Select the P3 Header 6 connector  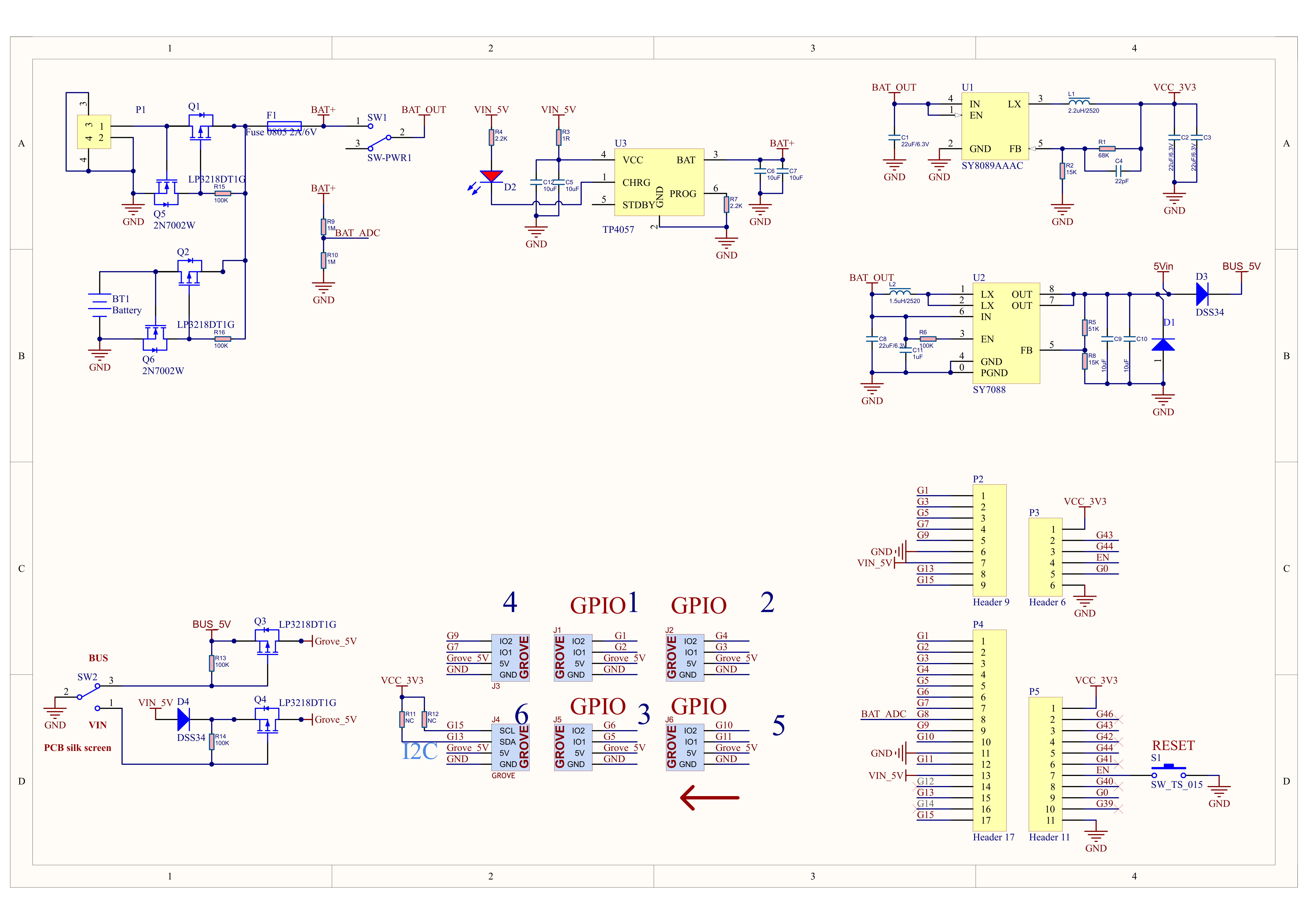(1045, 557)
